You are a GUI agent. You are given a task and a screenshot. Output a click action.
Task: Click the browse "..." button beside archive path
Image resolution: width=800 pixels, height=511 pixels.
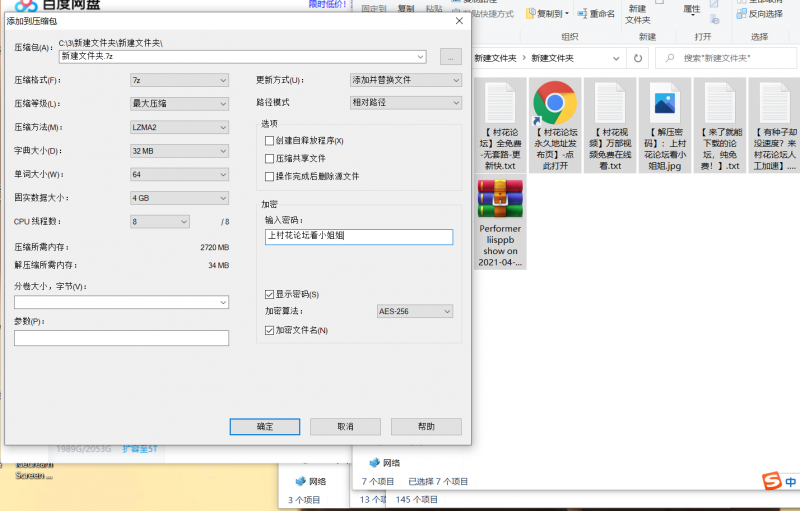point(450,57)
